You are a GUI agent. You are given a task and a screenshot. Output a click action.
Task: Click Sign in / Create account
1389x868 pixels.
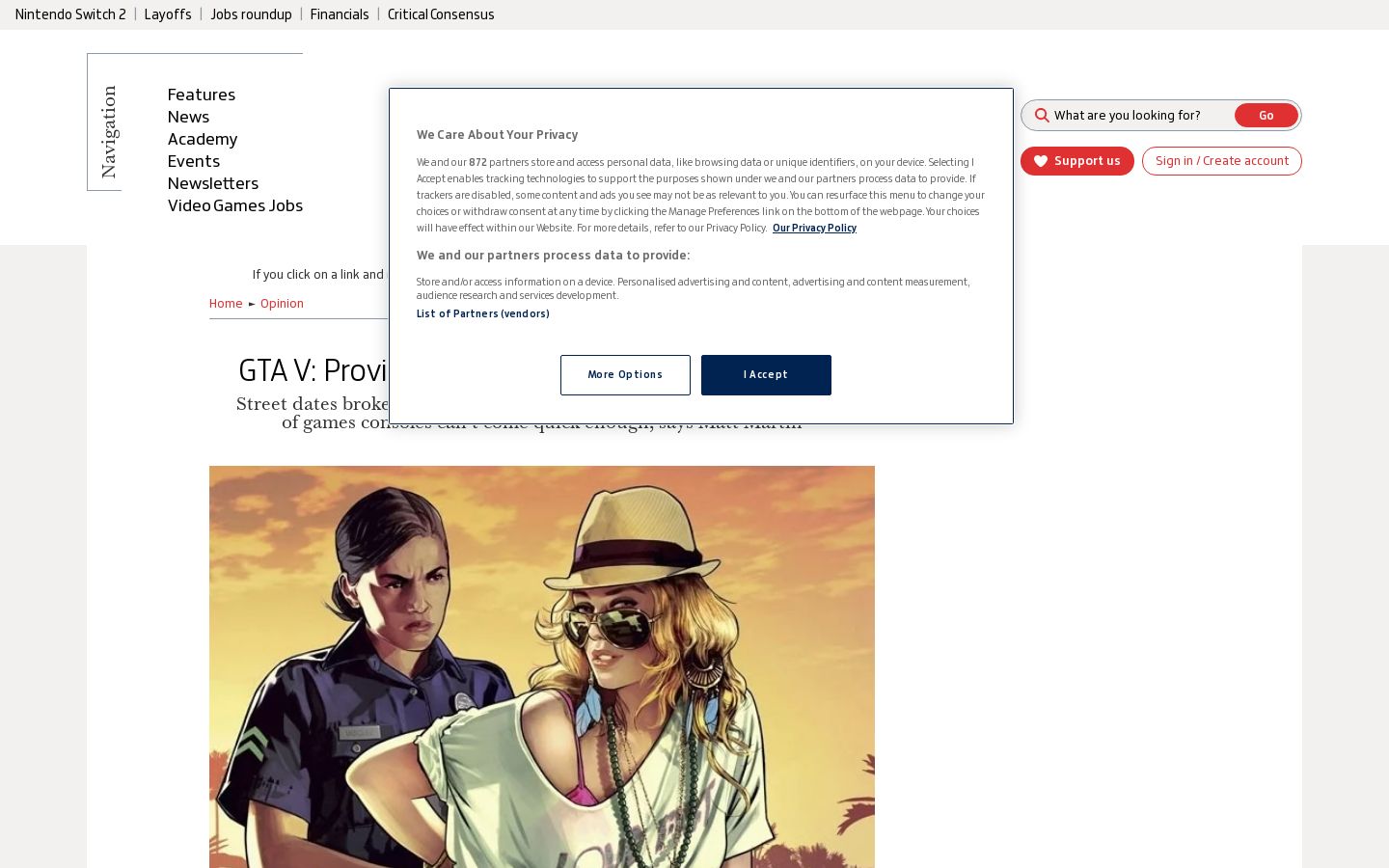coord(1222,161)
